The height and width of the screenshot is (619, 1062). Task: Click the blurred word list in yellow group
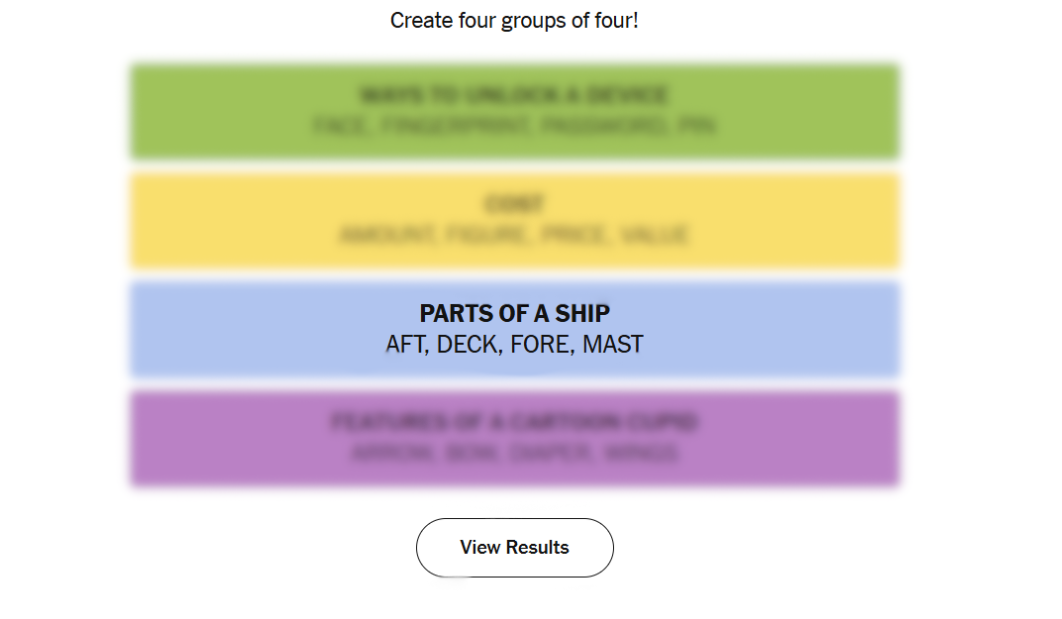[x=514, y=236]
